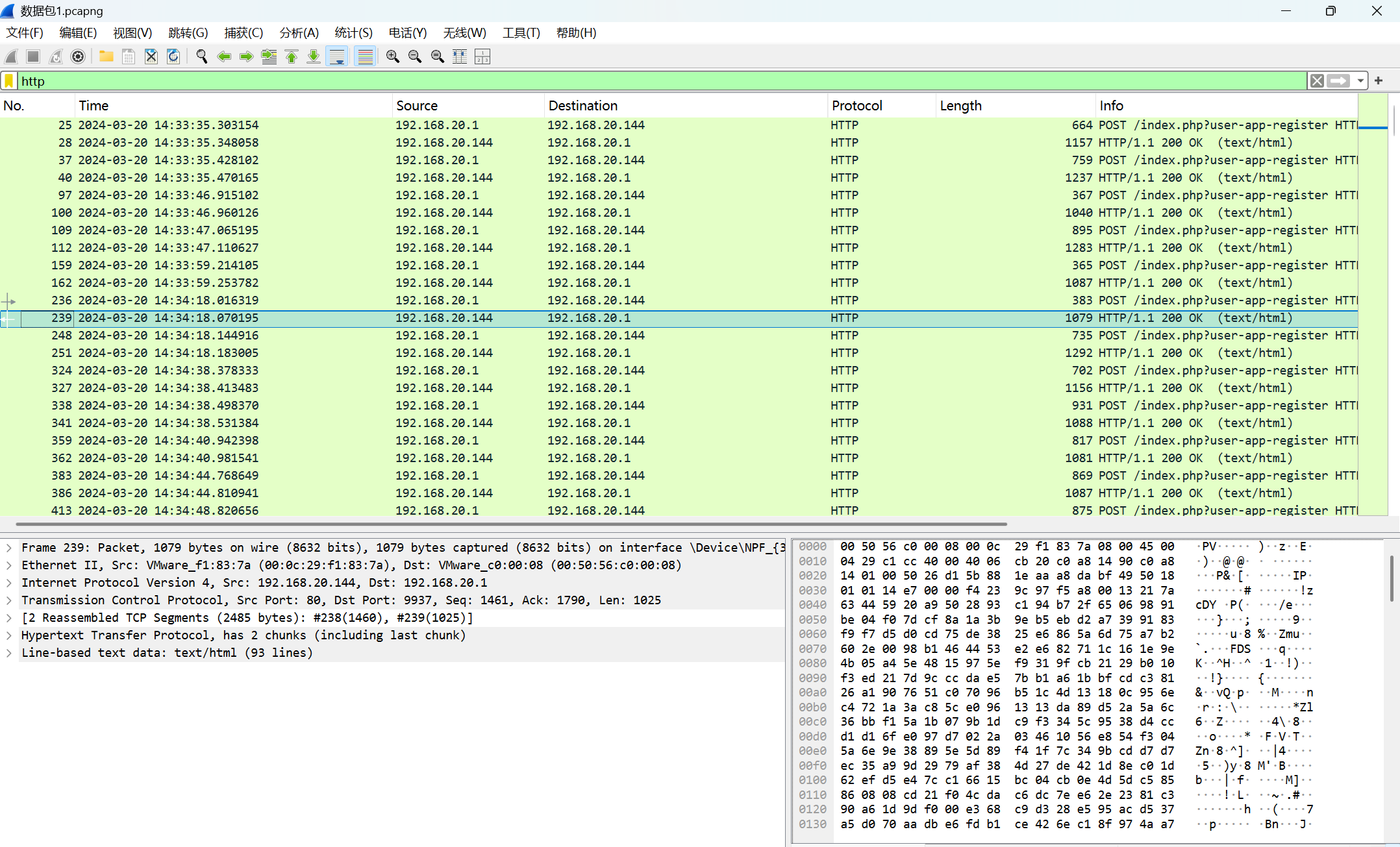Click the reload capture file icon

pos(173,57)
